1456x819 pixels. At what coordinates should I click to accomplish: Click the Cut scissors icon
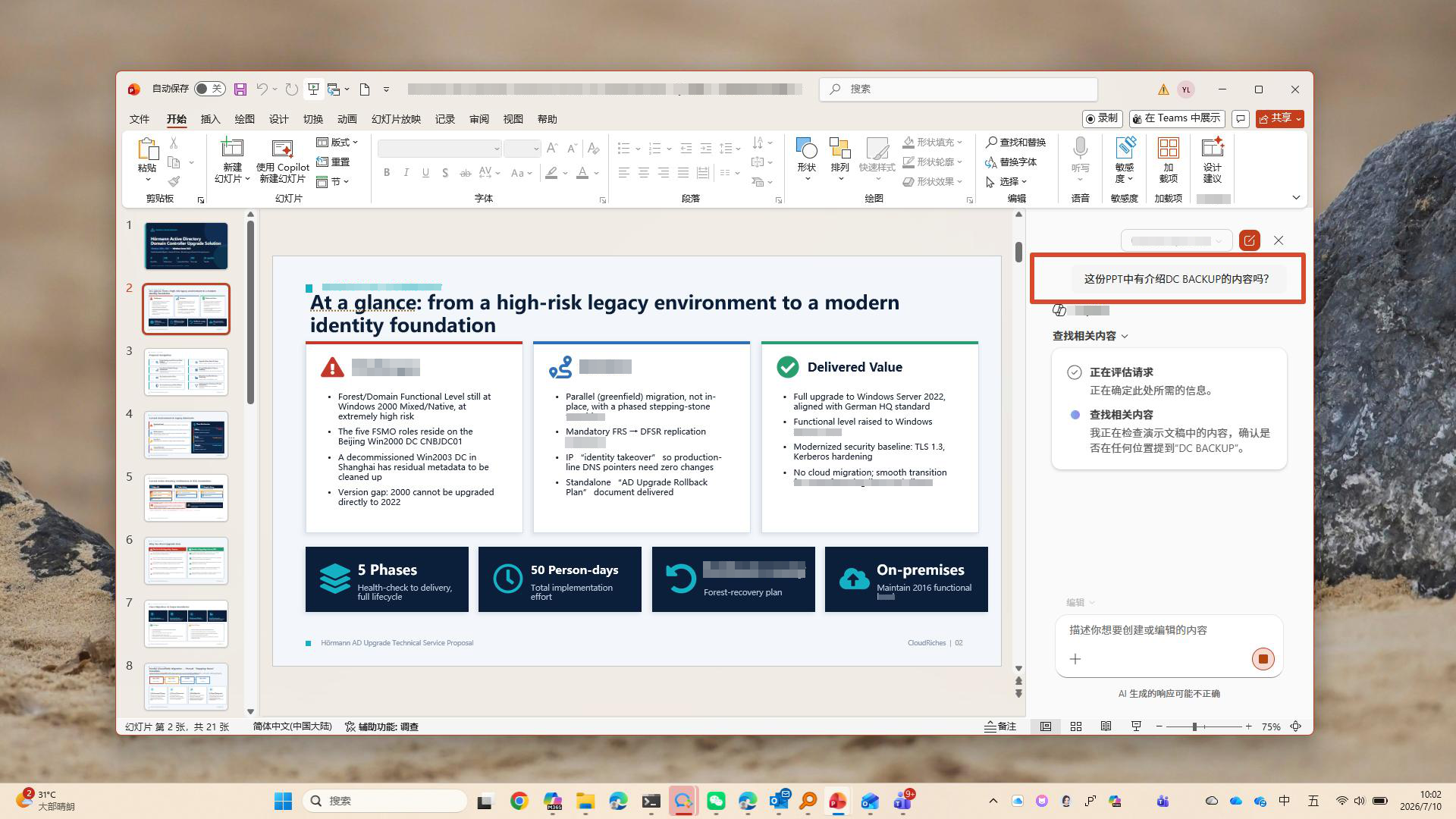click(x=174, y=143)
